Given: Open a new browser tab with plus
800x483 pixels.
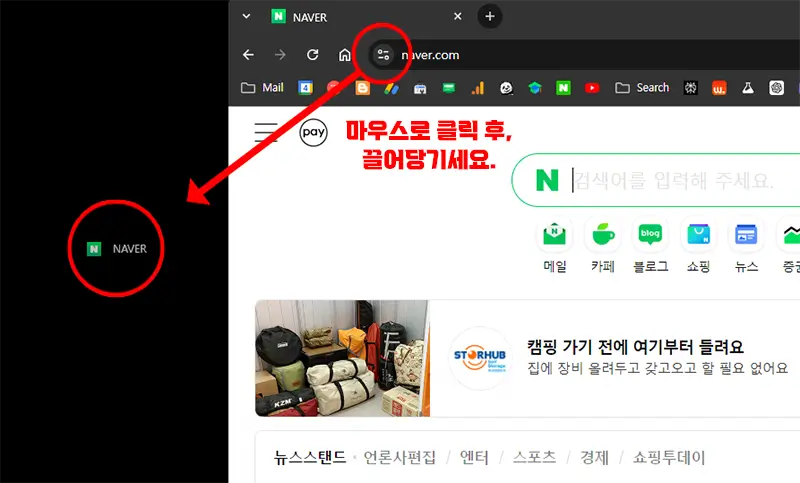Looking at the screenshot, I should pyautogui.click(x=490, y=16).
